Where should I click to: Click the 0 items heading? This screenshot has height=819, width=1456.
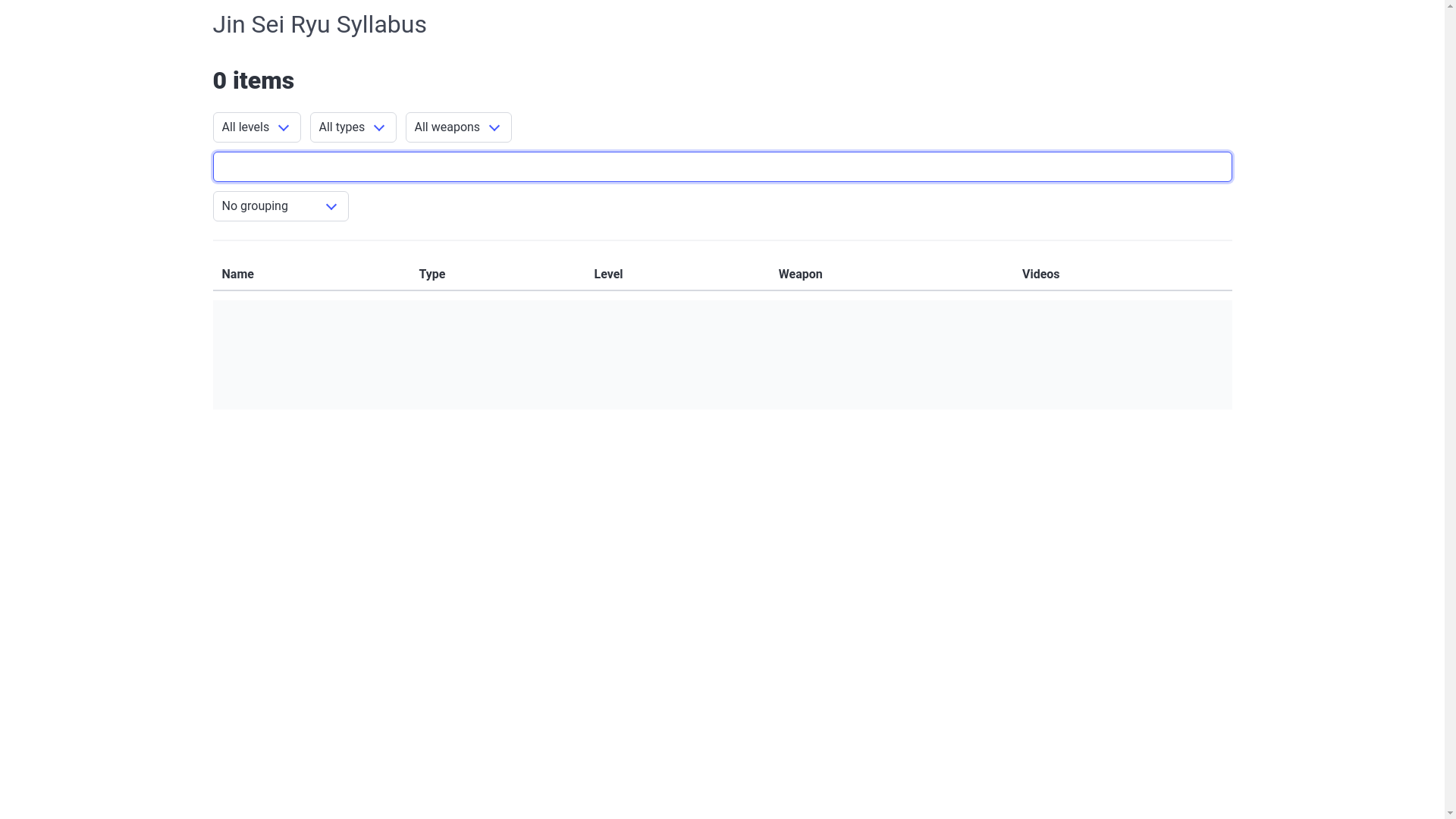(x=253, y=80)
